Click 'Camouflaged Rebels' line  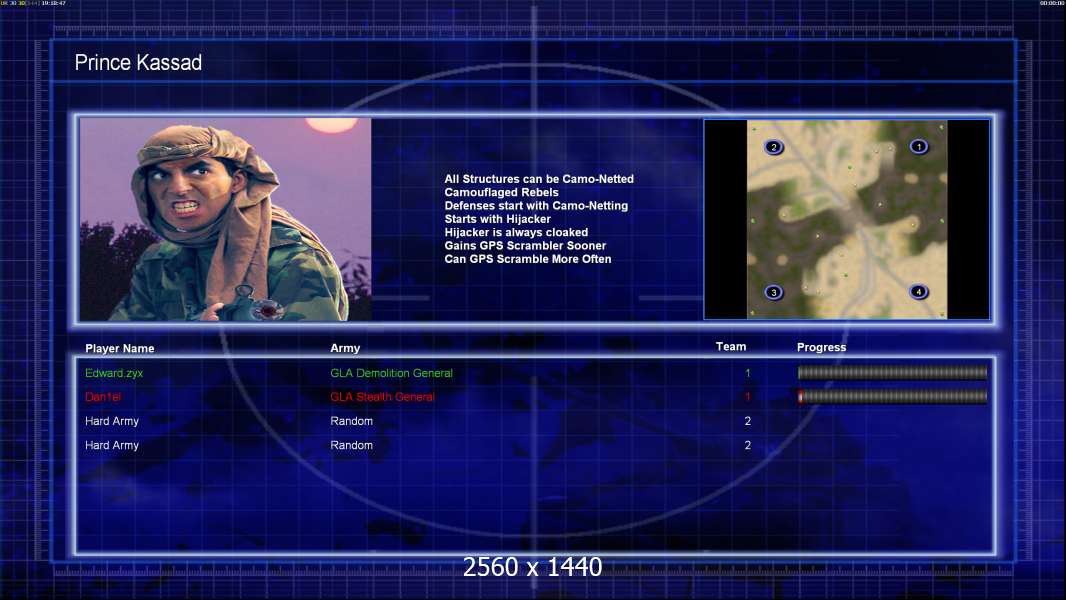[x=502, y=192]
